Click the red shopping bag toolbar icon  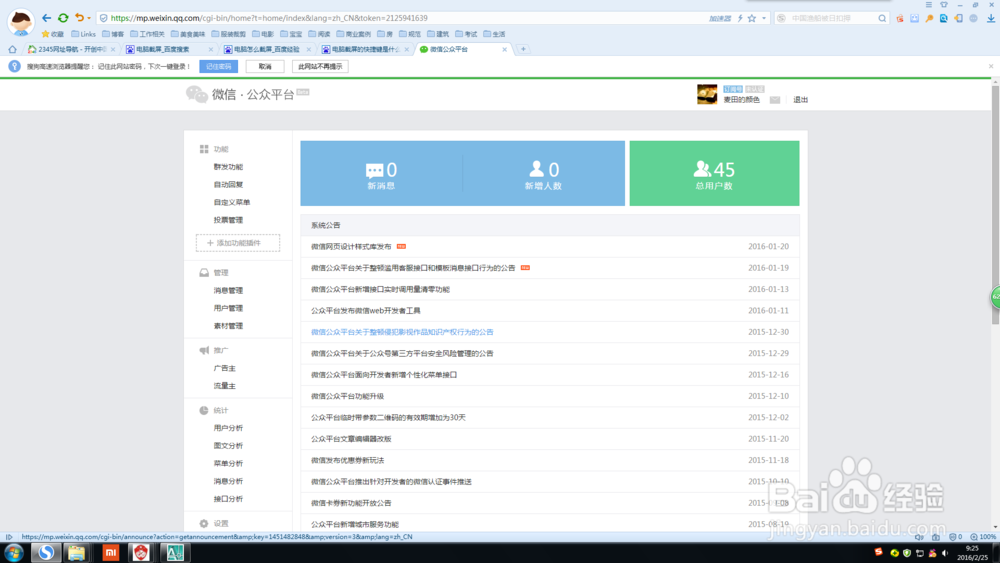tap(900, 18)
